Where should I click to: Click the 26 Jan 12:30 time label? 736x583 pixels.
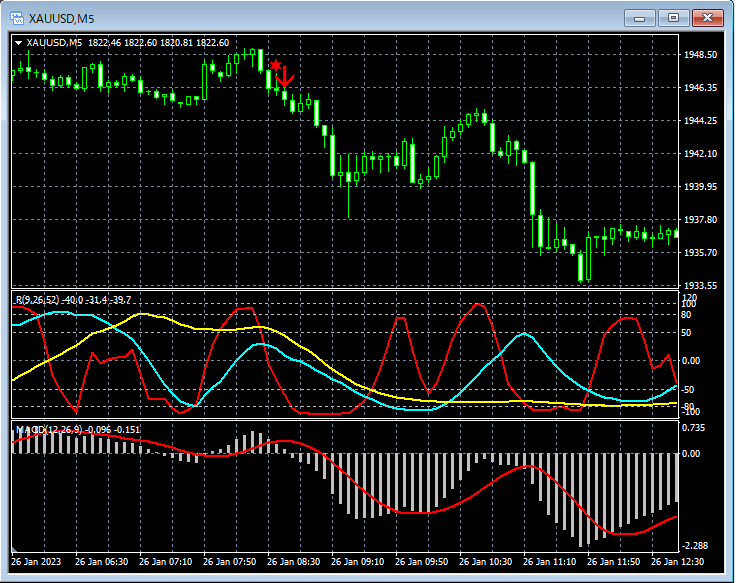(x=677, y=562)
